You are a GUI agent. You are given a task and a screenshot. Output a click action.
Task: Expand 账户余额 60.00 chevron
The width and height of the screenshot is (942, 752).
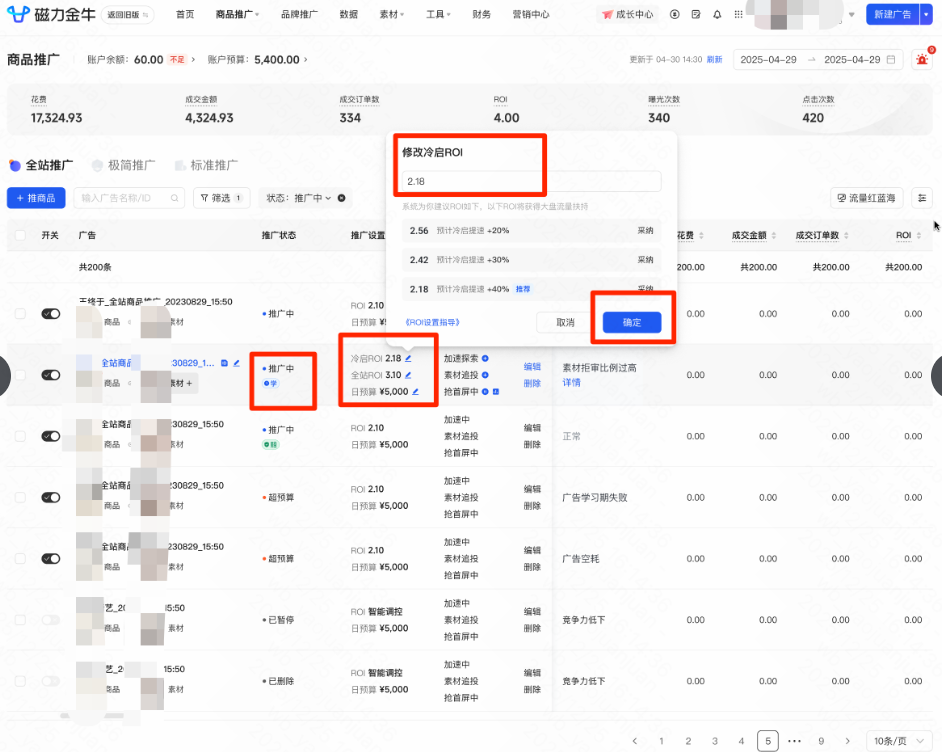click(193, 59)
